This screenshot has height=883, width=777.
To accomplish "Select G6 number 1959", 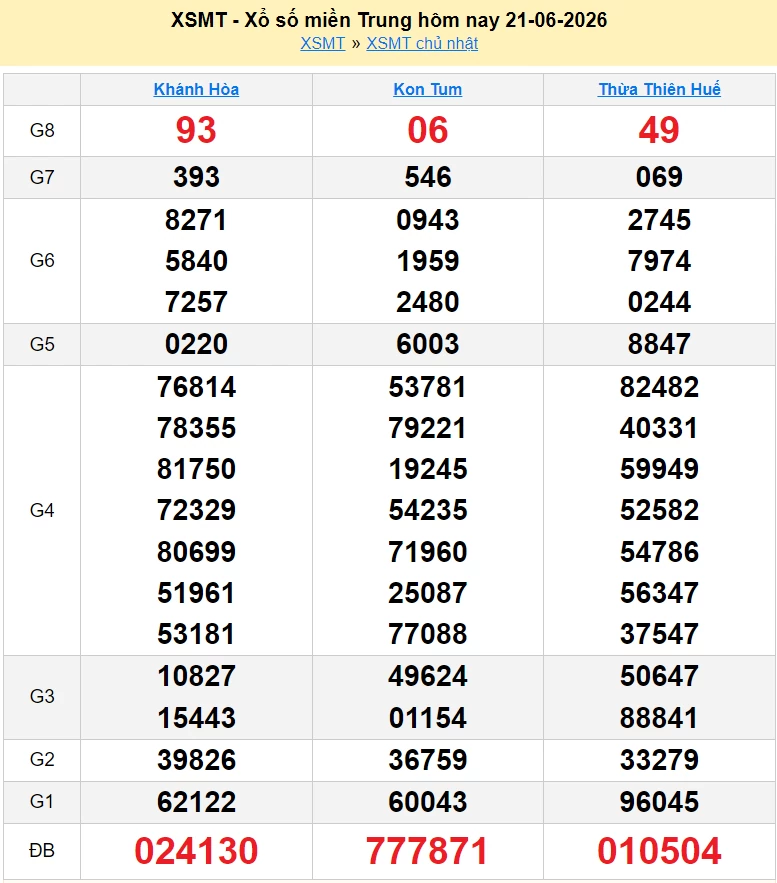I will point(428,261).
